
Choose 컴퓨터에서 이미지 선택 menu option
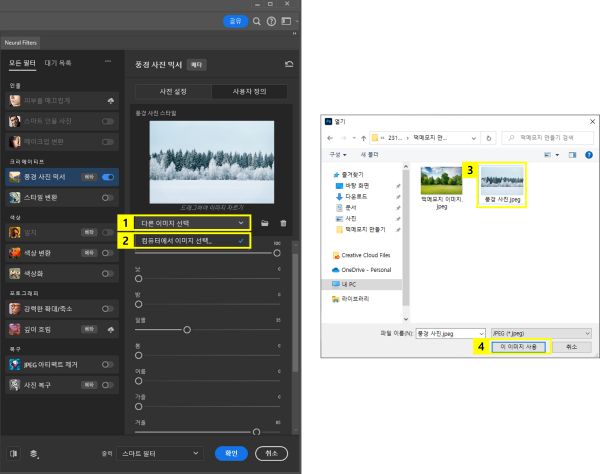(192, 241)
